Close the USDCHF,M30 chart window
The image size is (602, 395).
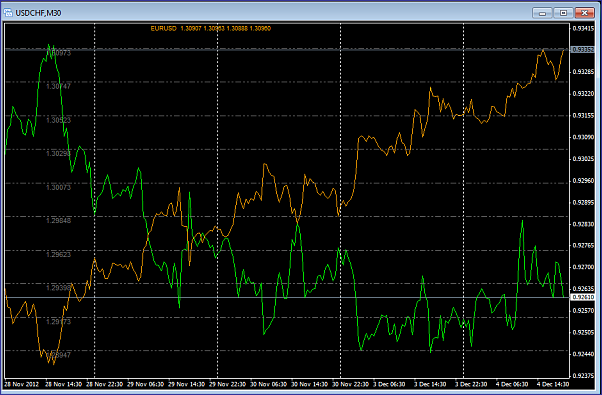pos(584,13)
